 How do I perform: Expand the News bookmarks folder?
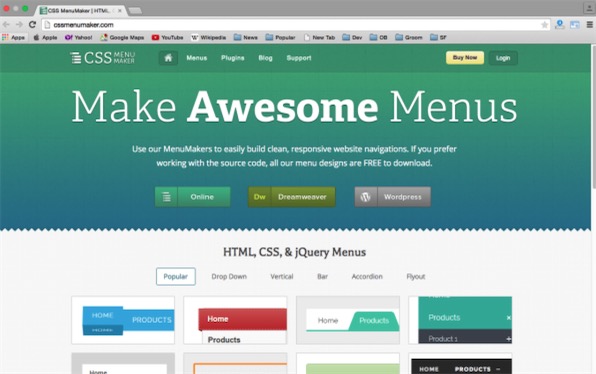pyautogui.click(x=246, y=37)
